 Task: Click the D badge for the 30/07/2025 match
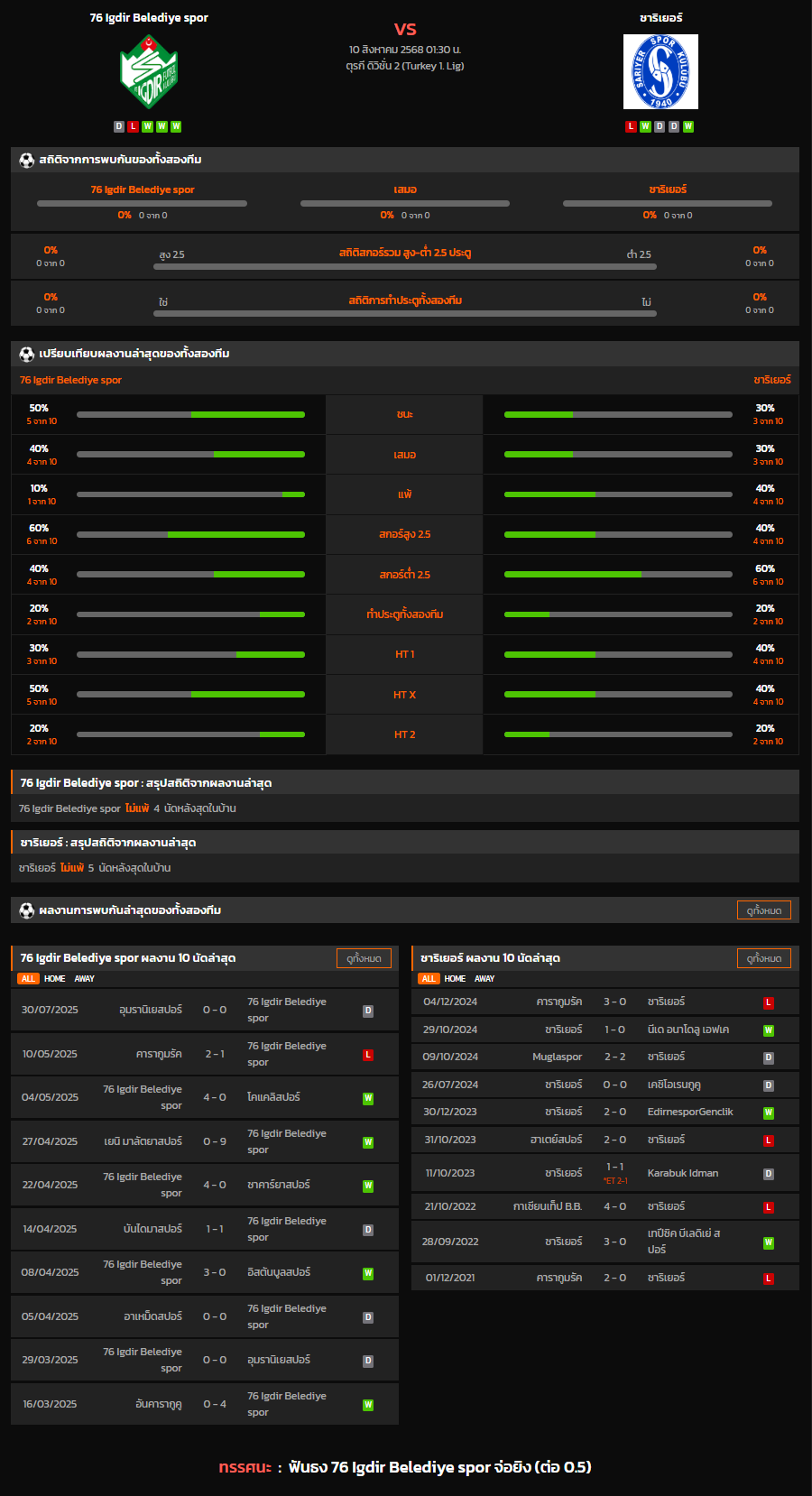[x=368, y=1011]
